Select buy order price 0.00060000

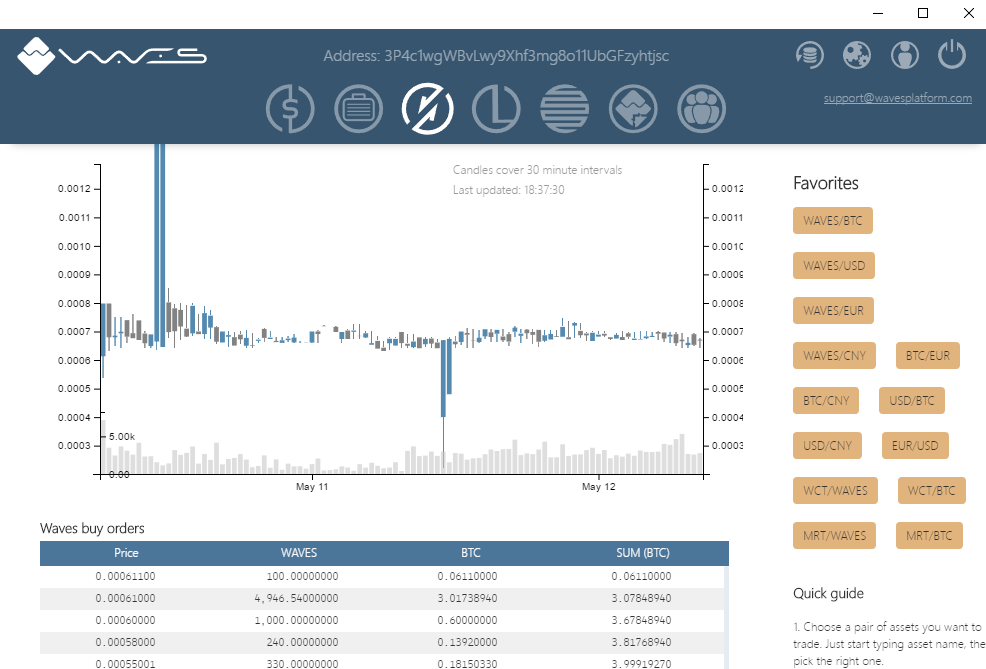126,621
